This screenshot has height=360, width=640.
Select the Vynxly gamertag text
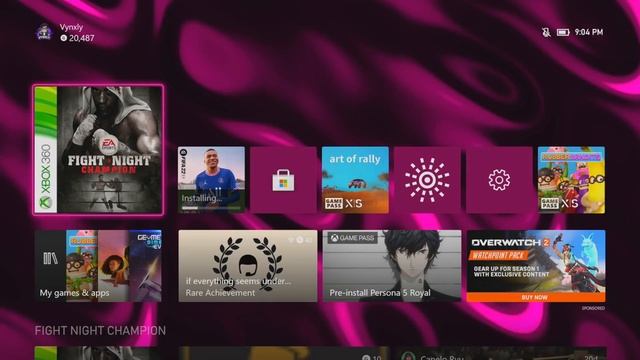(71, 27)
